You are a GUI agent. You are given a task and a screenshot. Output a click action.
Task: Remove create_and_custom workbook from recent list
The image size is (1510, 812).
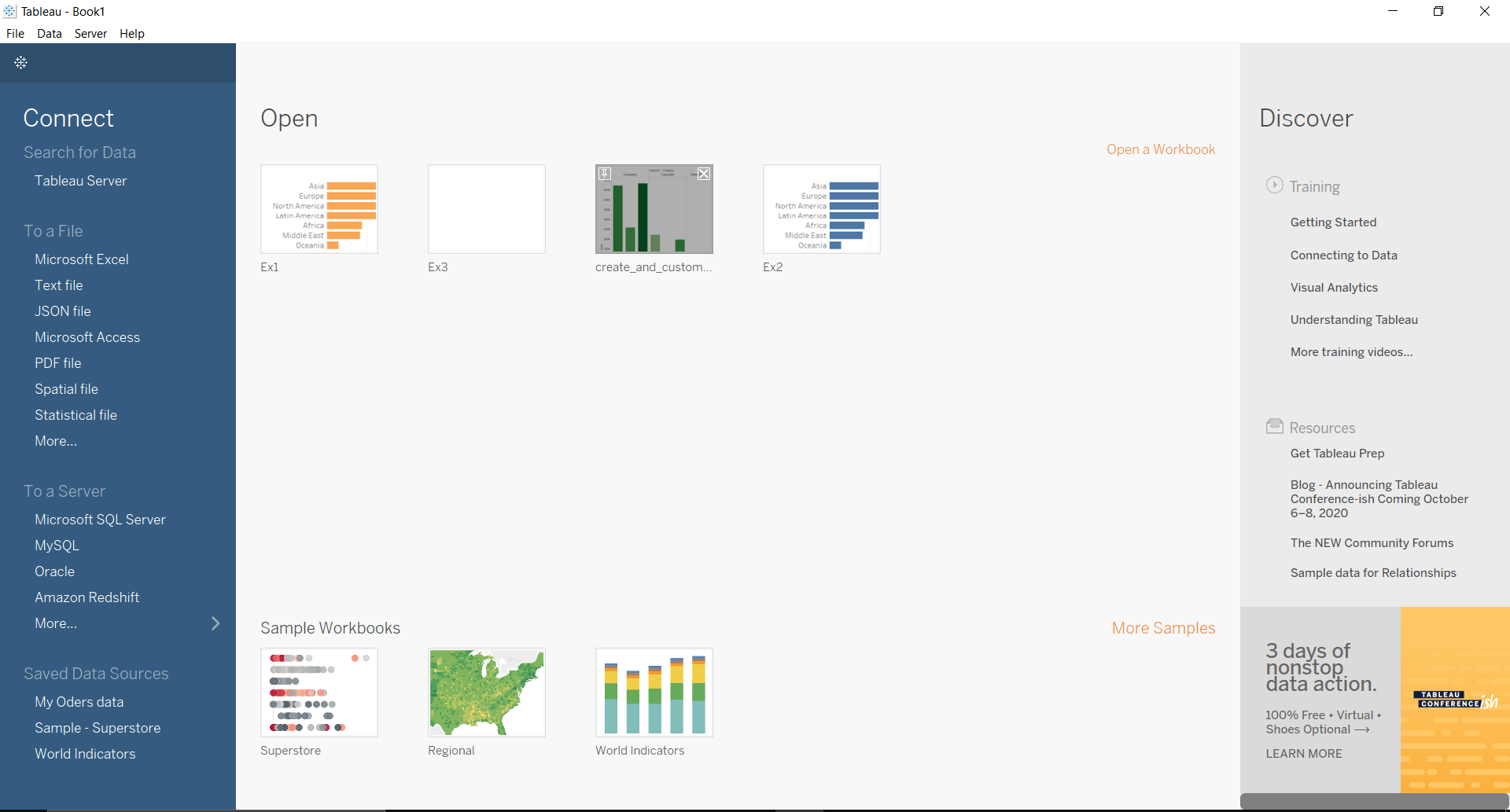coord(704,174)
